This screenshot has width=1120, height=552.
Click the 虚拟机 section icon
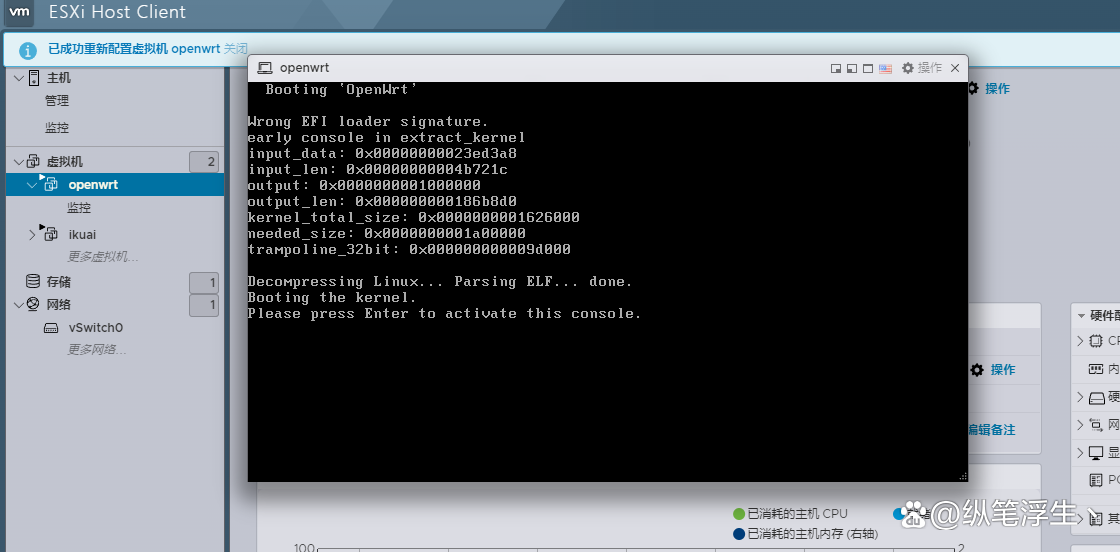[x=34, y=162]
